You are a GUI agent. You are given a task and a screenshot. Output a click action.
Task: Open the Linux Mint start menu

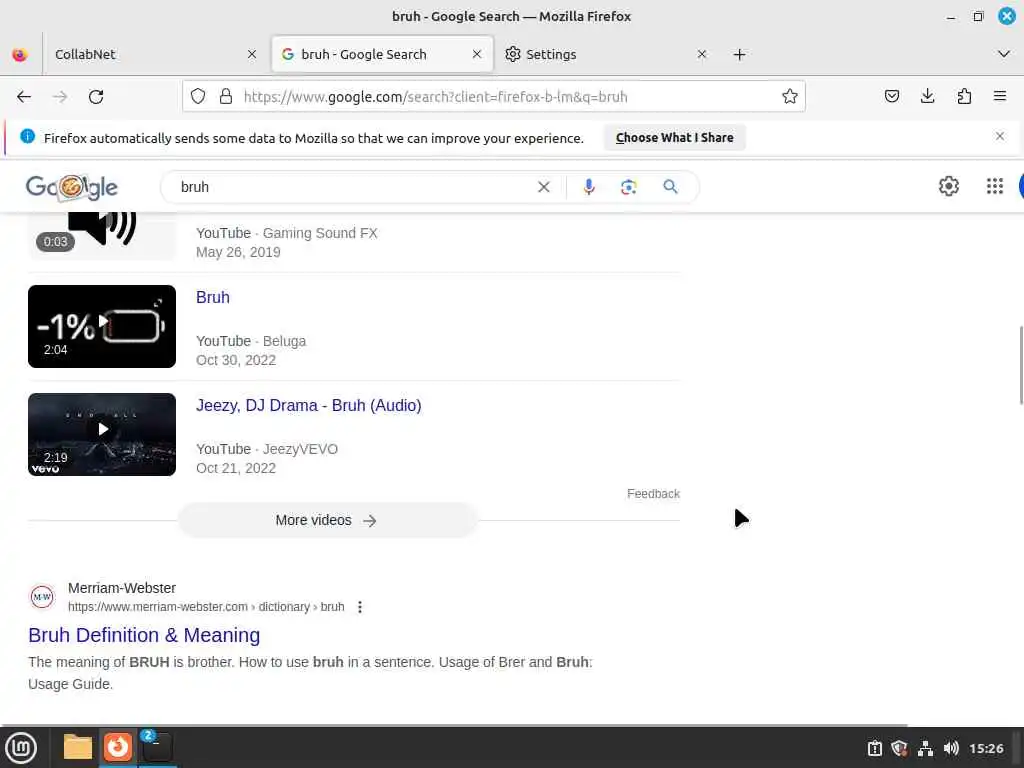[21, 748]
